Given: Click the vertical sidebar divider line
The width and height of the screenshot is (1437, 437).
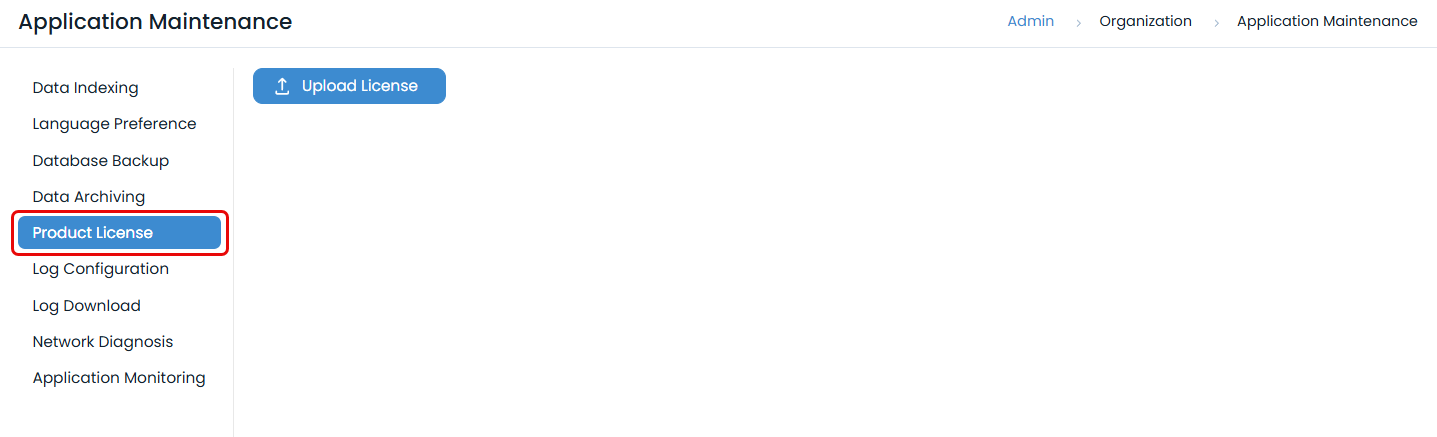Looking at the screenshot, I should coord(233,250).
